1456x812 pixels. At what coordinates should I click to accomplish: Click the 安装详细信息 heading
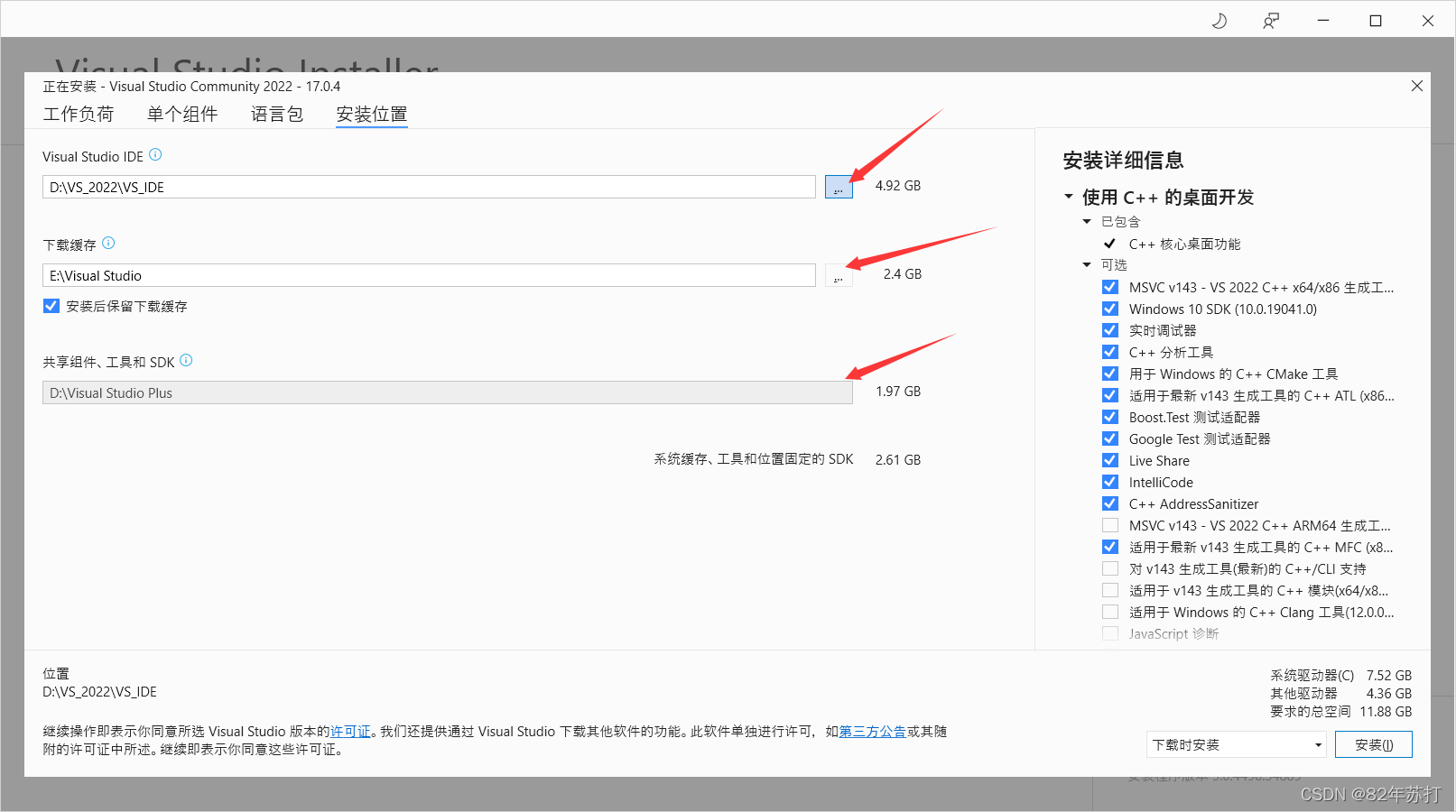pos(1123,161)
